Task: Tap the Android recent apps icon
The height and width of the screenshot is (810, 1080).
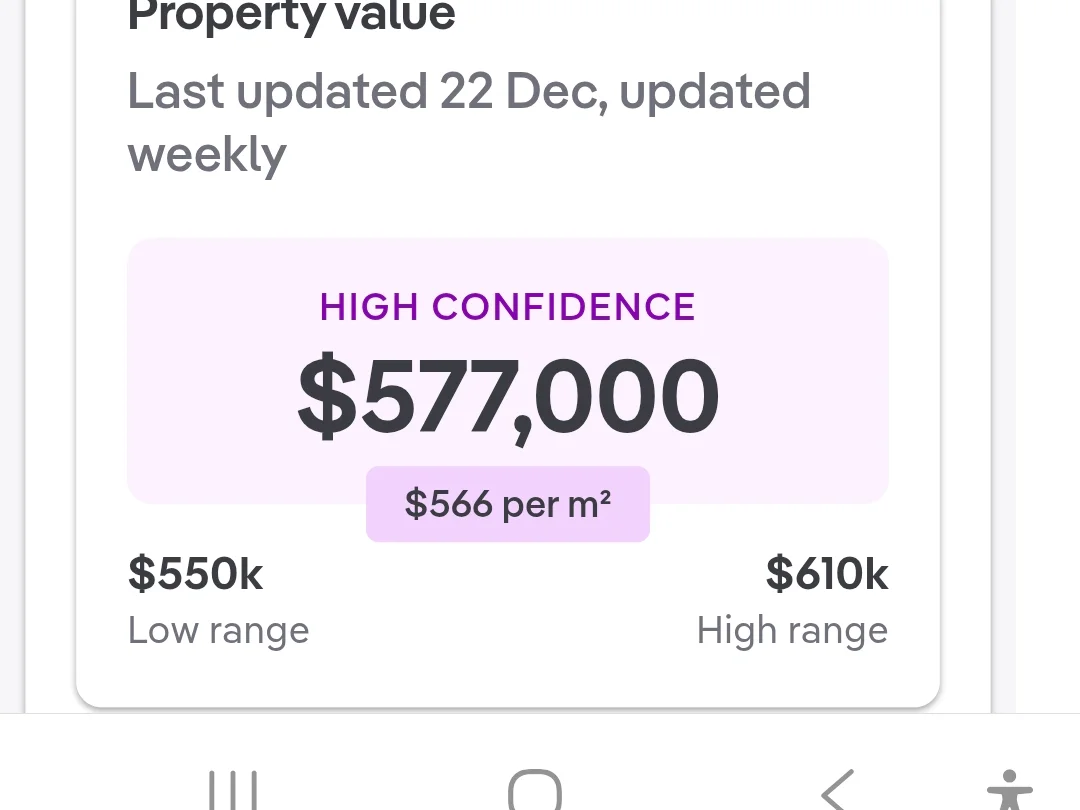Action: click(x=232, y=790)
